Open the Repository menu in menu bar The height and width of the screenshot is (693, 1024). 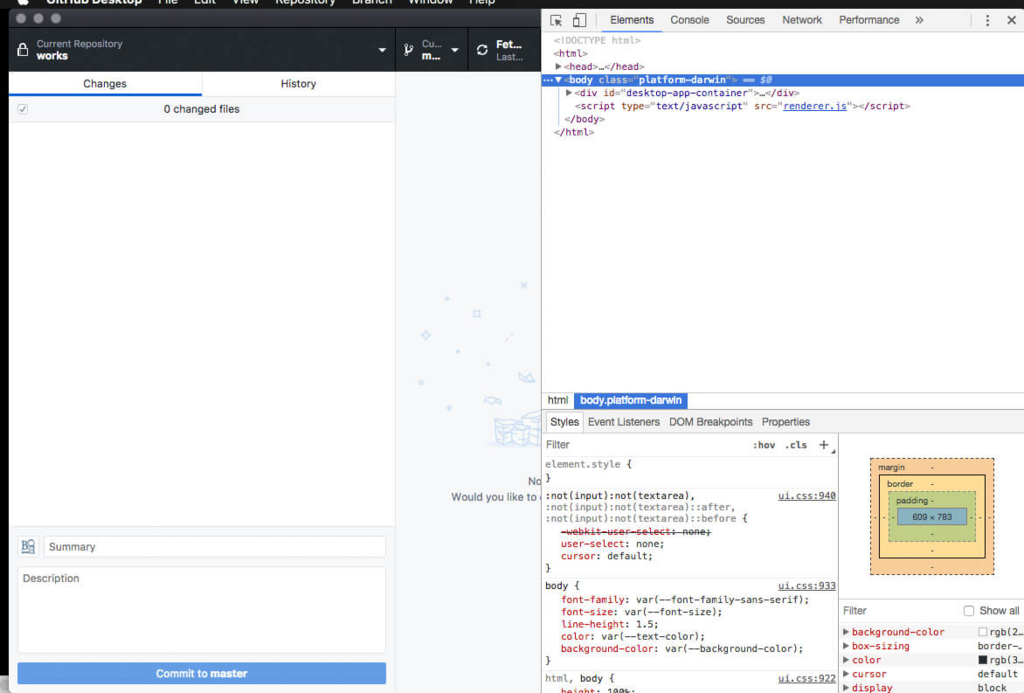pyautogui.click(x=305, y=3)
